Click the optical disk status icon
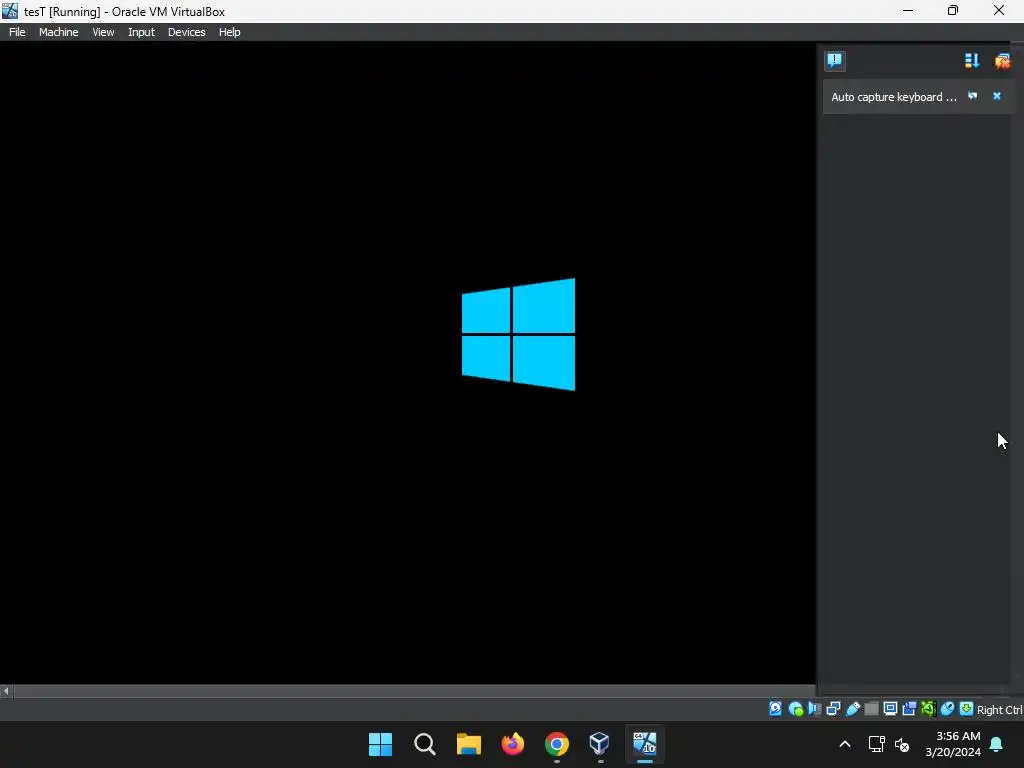The height and width of the screenshot is (768, 1024). coord(795,709)
